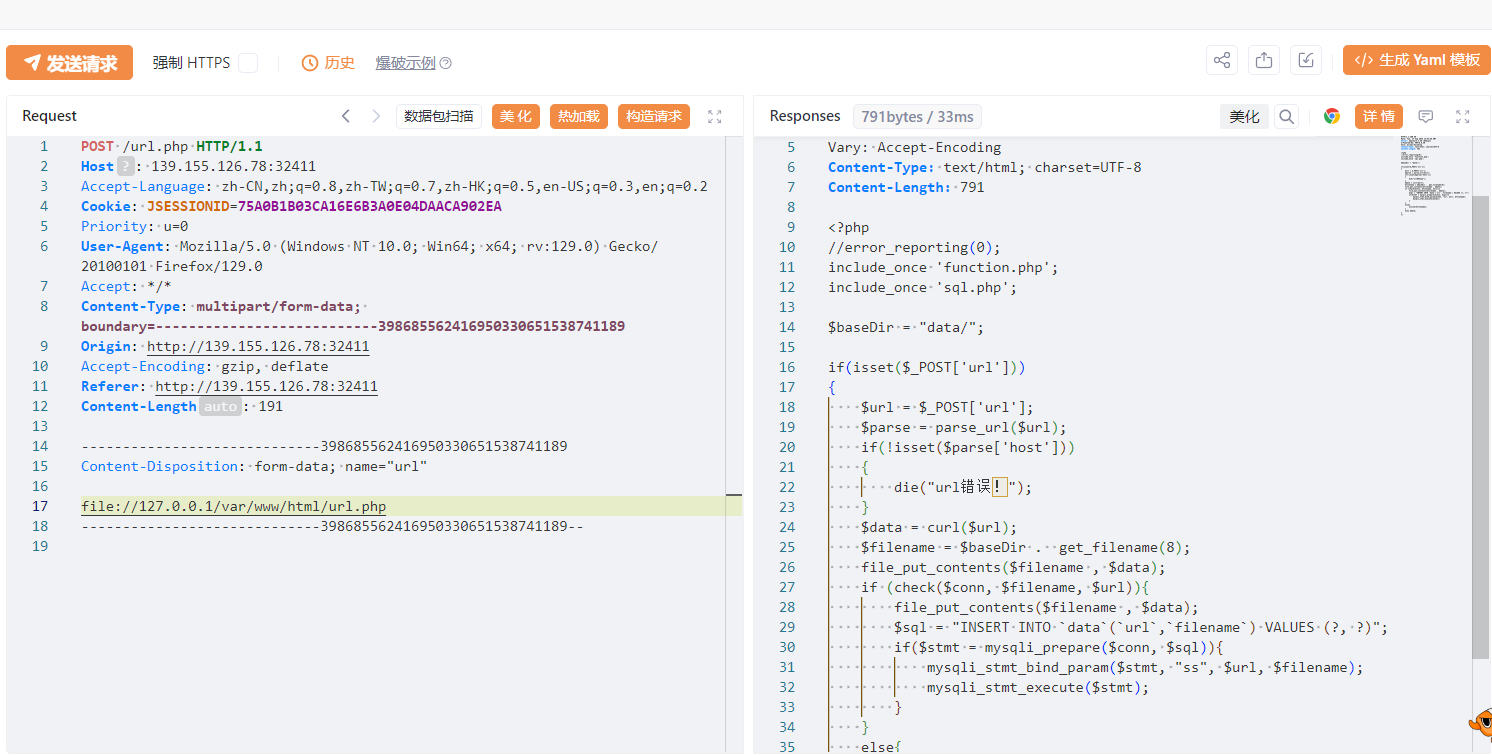Click the share icon in top toolbar
The image size is (1492, 755).
point(1222,60)
